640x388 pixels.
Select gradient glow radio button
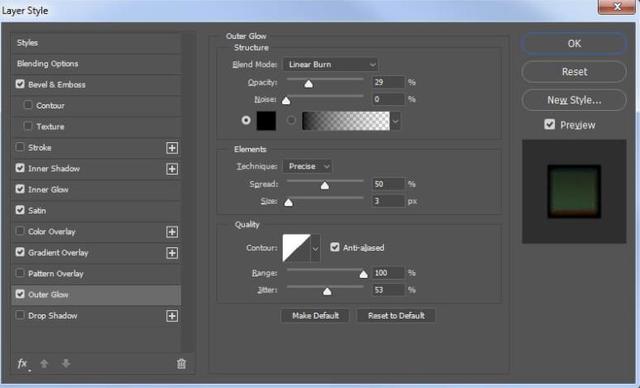pos(291,120)
